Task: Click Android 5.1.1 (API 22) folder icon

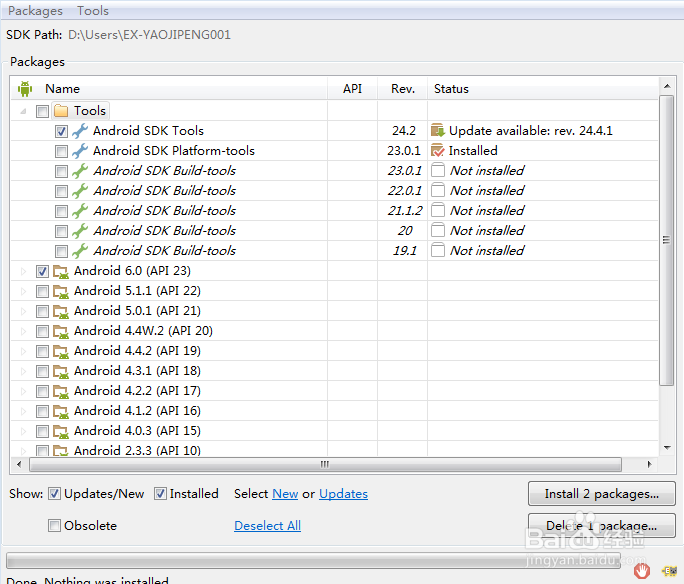Action: 61,292
